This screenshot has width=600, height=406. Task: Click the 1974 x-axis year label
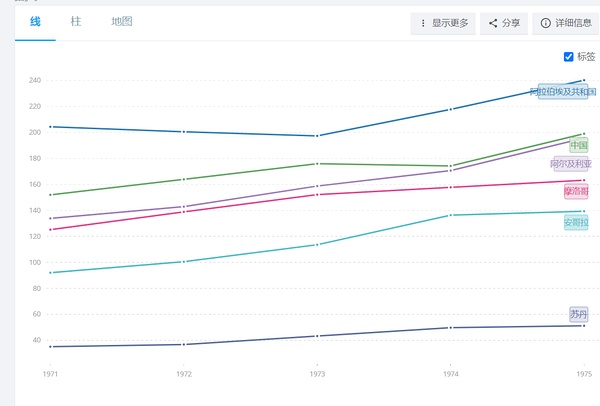point(450,373)
